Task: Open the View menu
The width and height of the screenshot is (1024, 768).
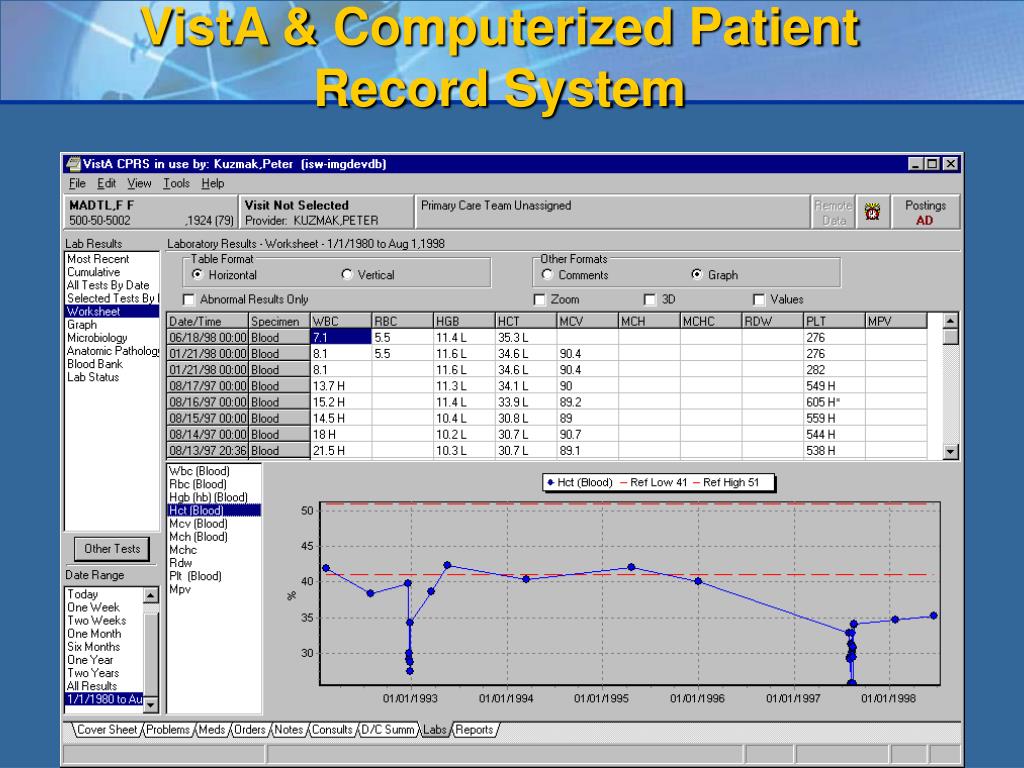Action: click(x=139, y=184)
